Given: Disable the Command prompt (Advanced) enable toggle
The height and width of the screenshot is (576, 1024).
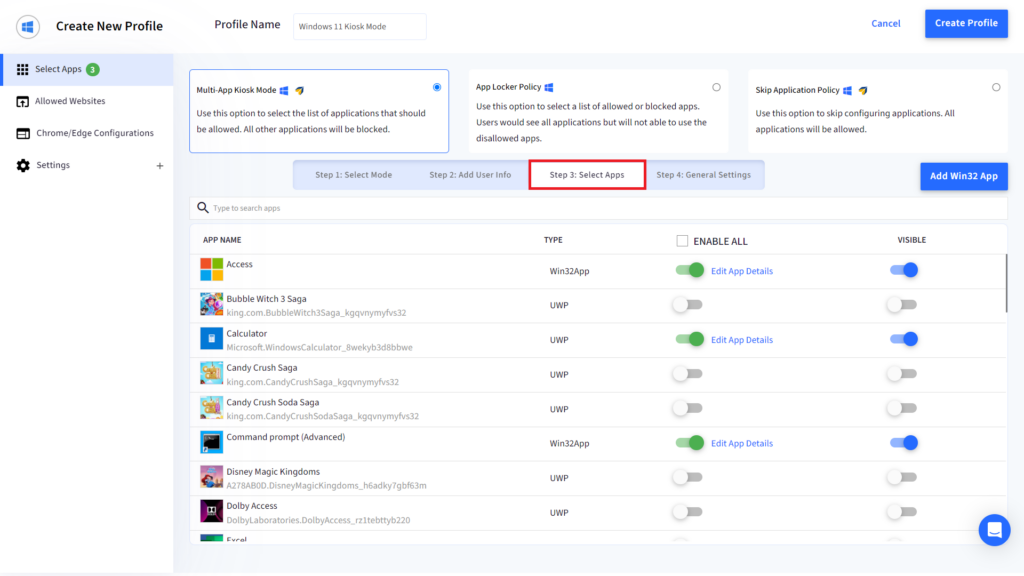Looking at the screenshot, I should click(690, 443).
